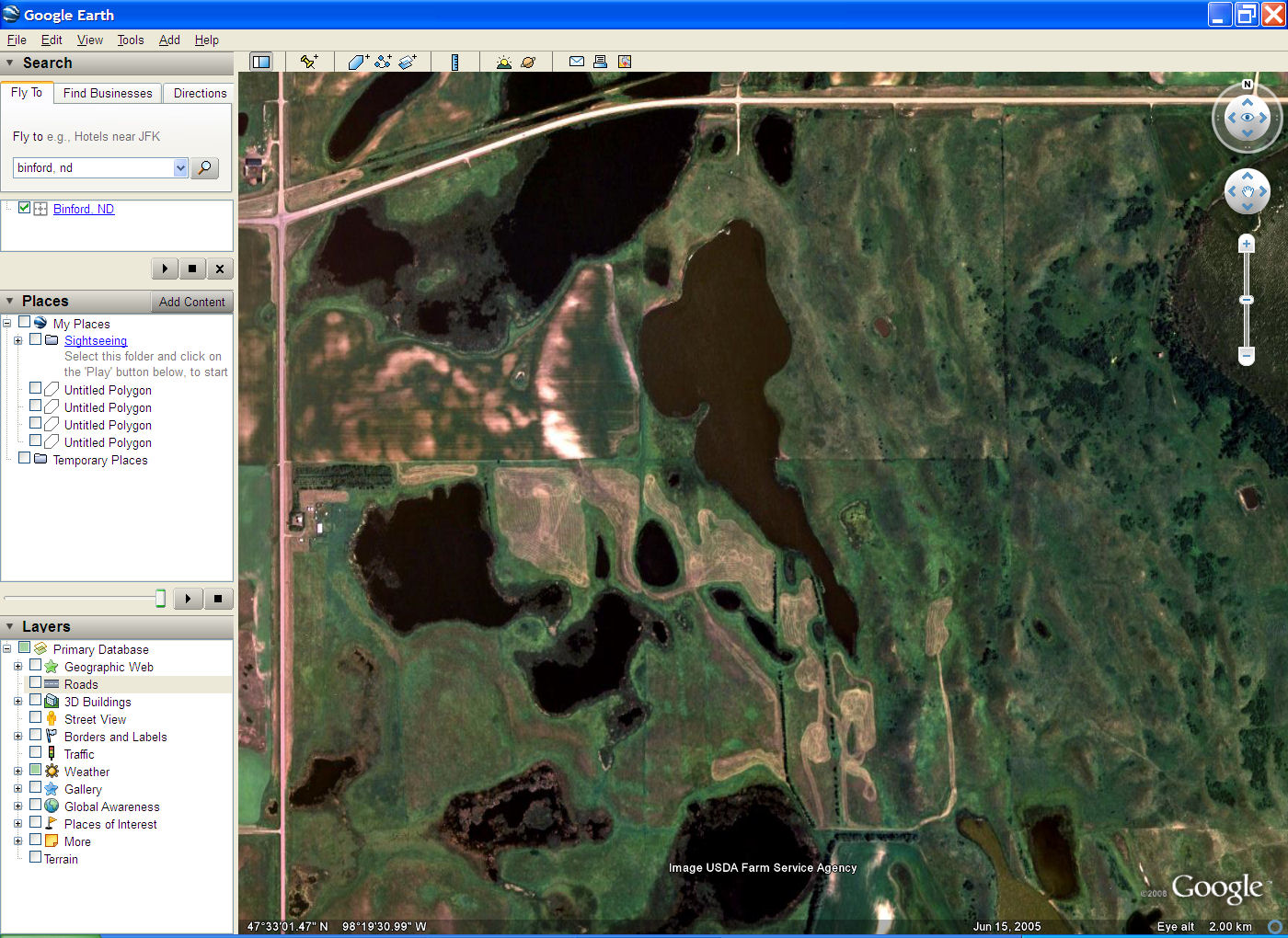Image resolution: width=1288 pixels, height=938 pixels.
Task: Open the ruler measuring tool
Action: (454, 62)
